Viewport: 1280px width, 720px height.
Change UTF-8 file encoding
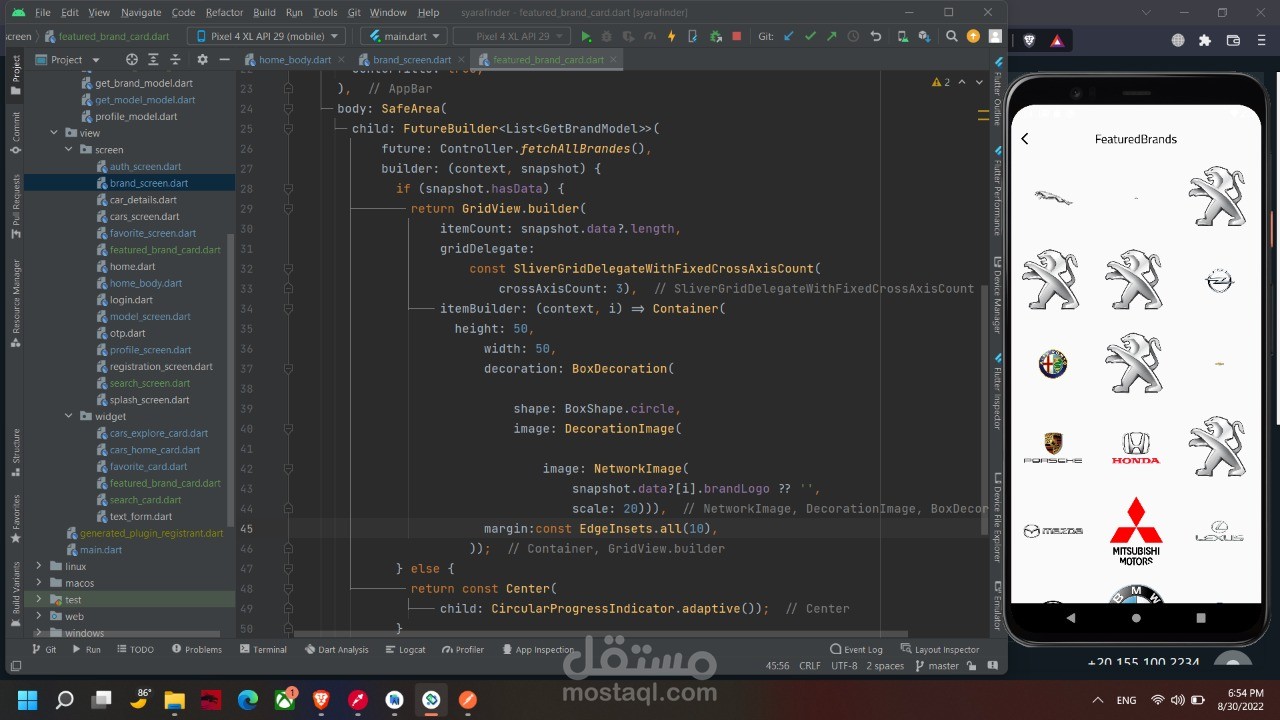pos(844,666)
